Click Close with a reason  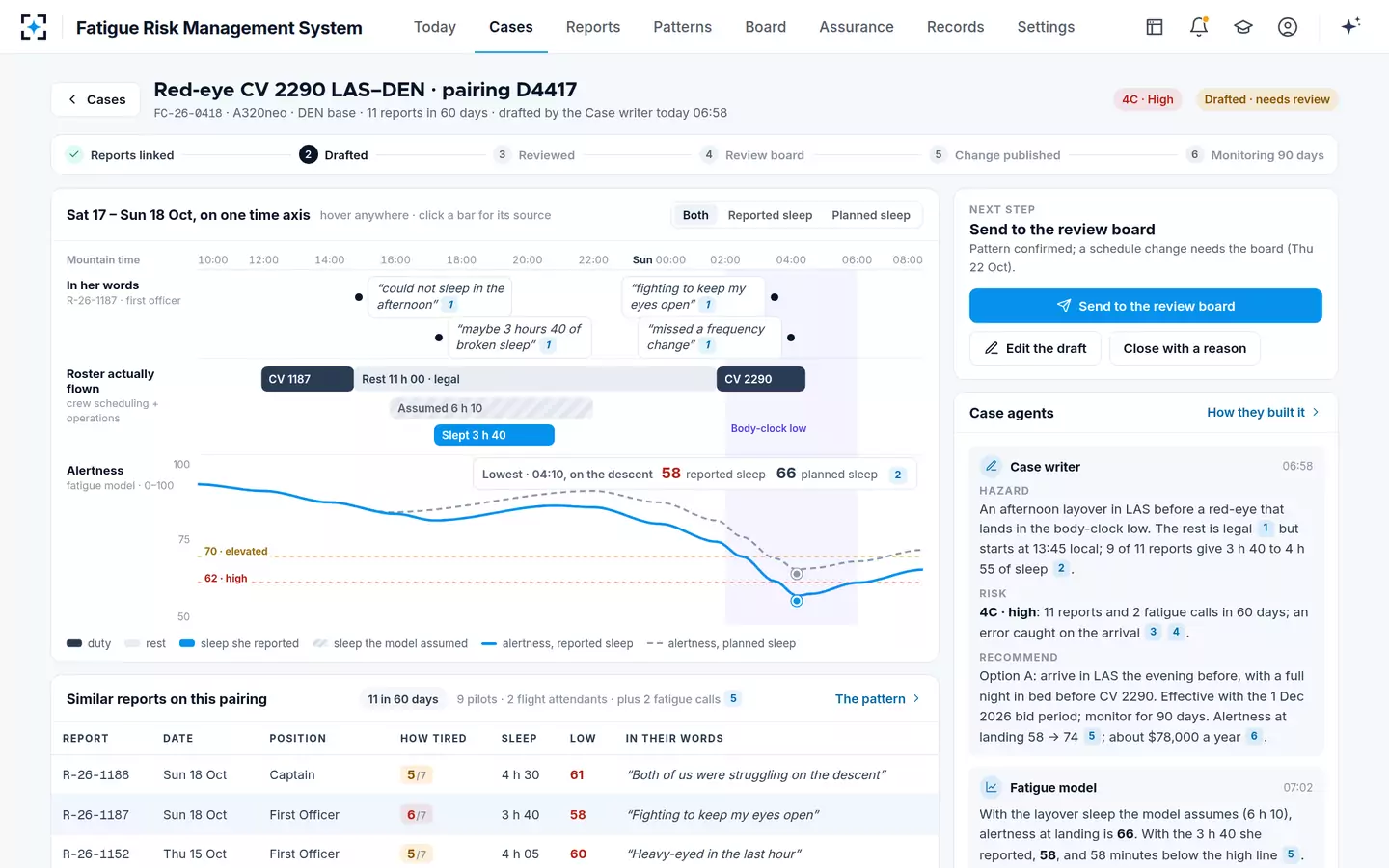(1185, 349)
